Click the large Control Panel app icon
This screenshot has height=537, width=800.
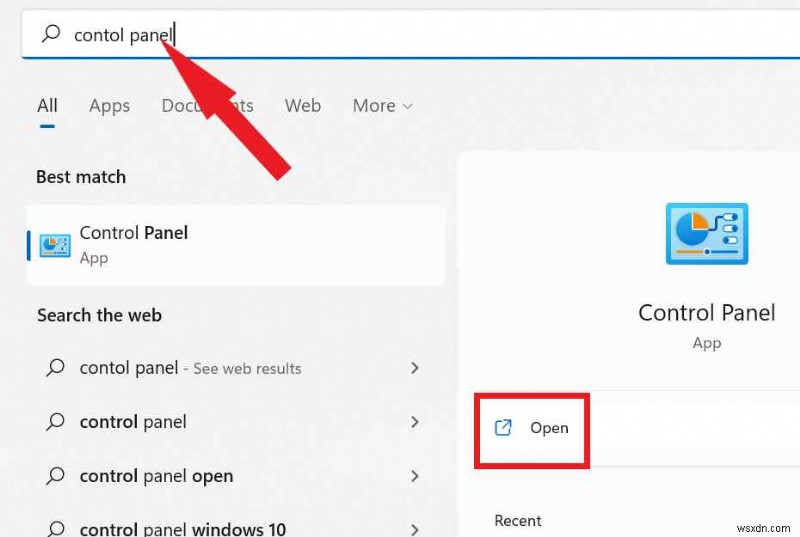707,234
